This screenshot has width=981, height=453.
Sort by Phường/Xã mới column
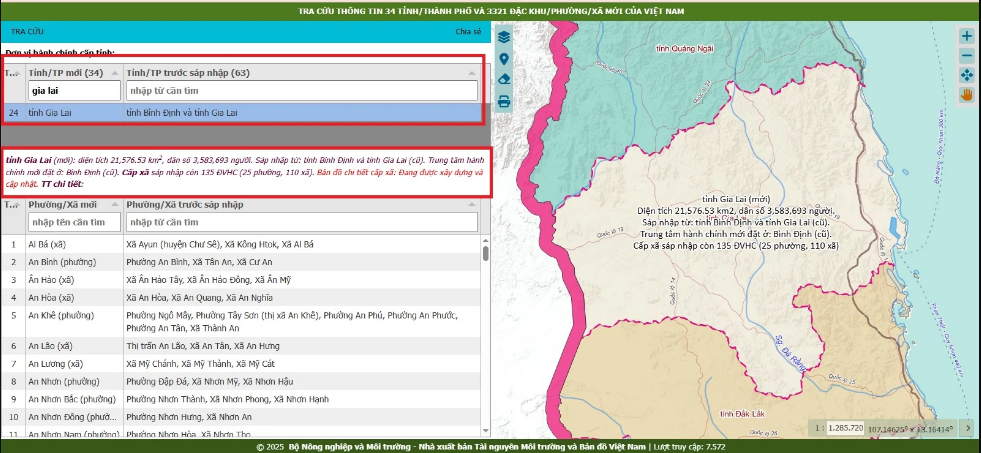click(73, 205)
